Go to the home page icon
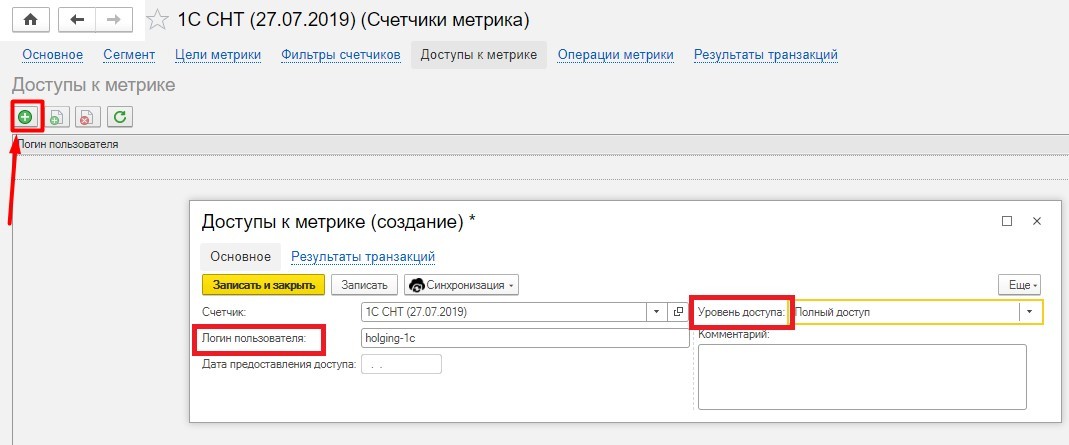 (31, 20)
